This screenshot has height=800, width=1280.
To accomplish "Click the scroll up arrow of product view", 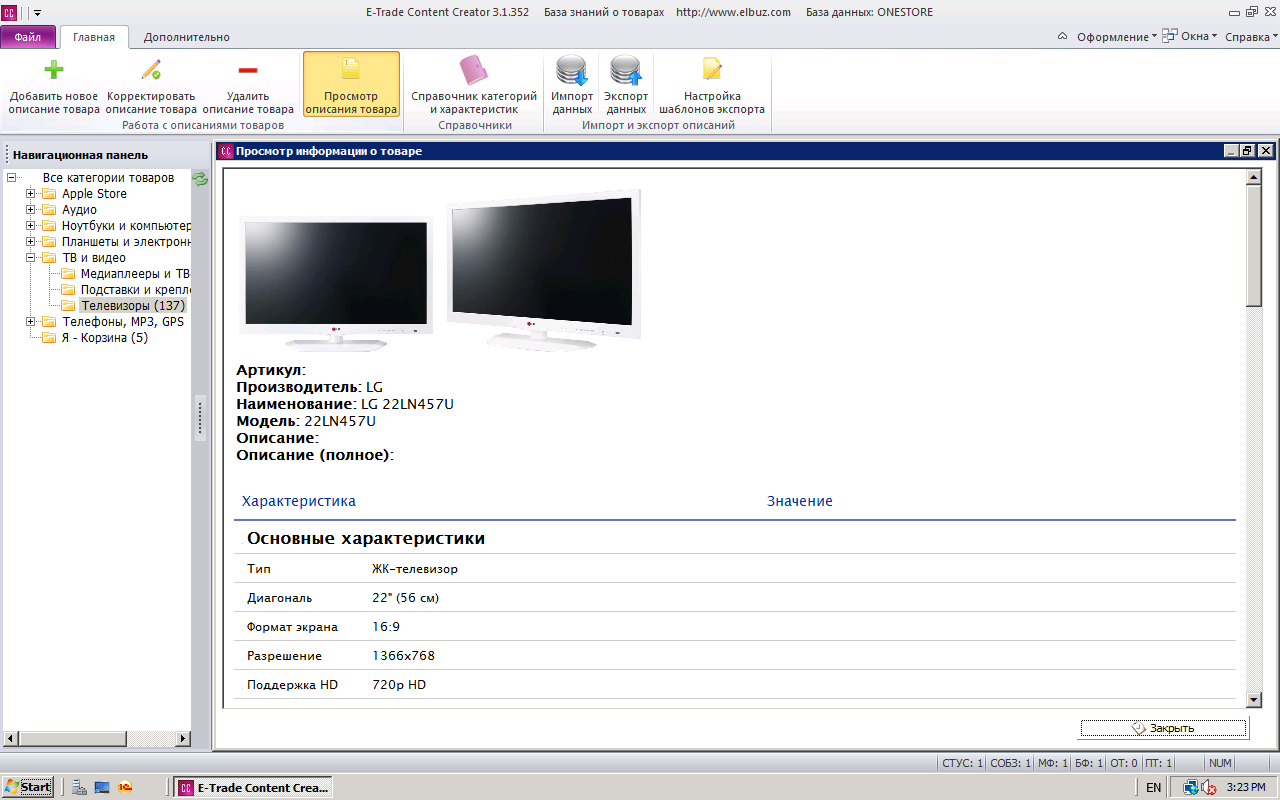I will [x=1254, y=177].
